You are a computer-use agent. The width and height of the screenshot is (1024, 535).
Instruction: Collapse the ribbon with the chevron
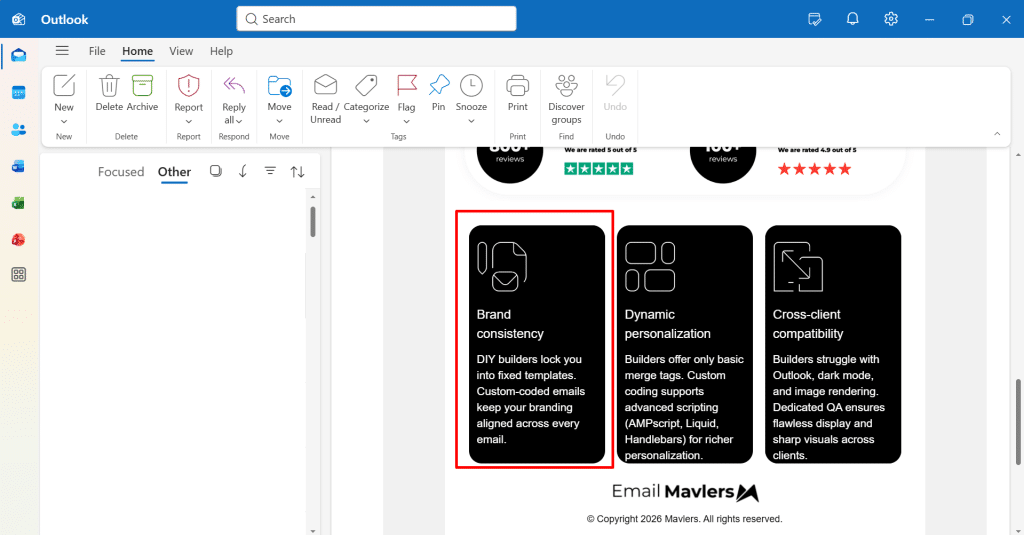997,134
